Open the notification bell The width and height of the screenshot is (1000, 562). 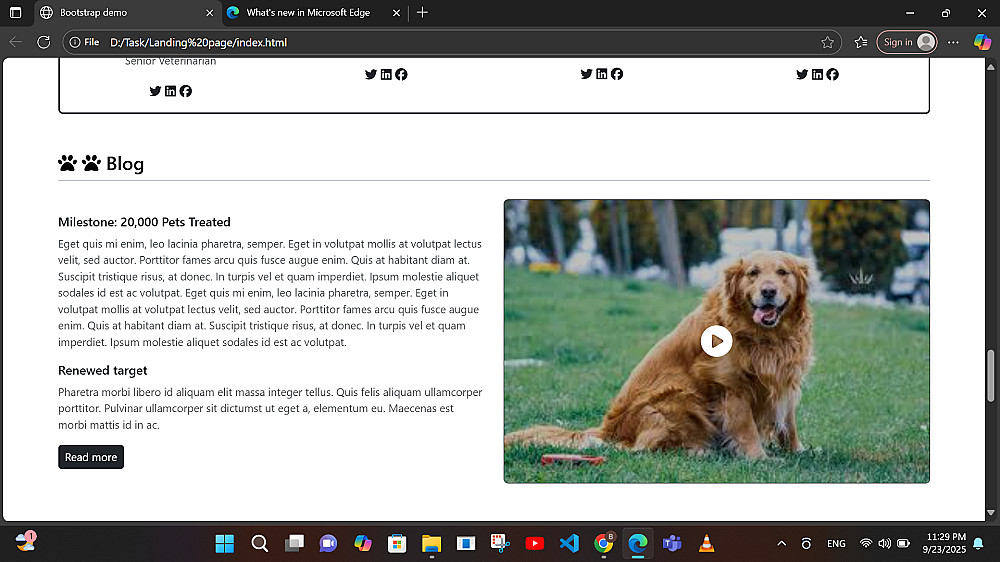point(978,544)
